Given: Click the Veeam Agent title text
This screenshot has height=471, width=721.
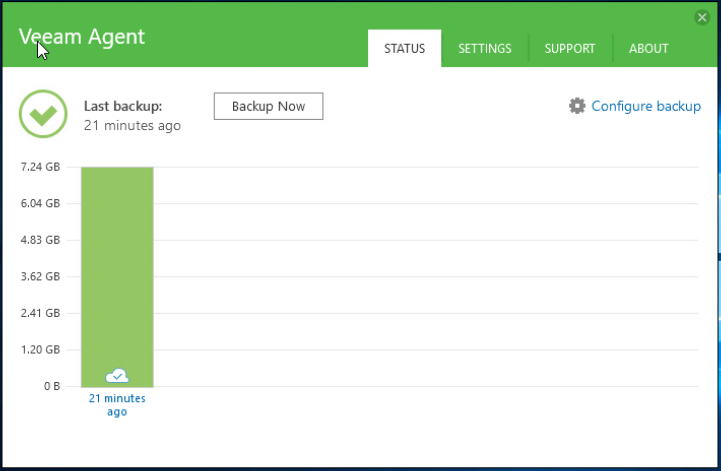Looking at the screenshot, I should [82, 37].
